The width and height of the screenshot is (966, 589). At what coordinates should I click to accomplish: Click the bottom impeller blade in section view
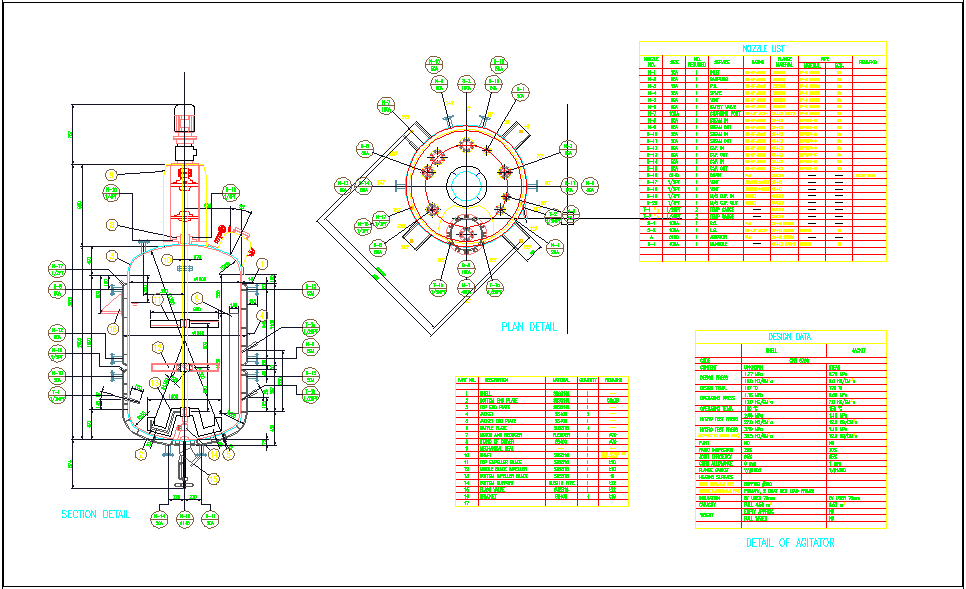(x=184, y=368)
